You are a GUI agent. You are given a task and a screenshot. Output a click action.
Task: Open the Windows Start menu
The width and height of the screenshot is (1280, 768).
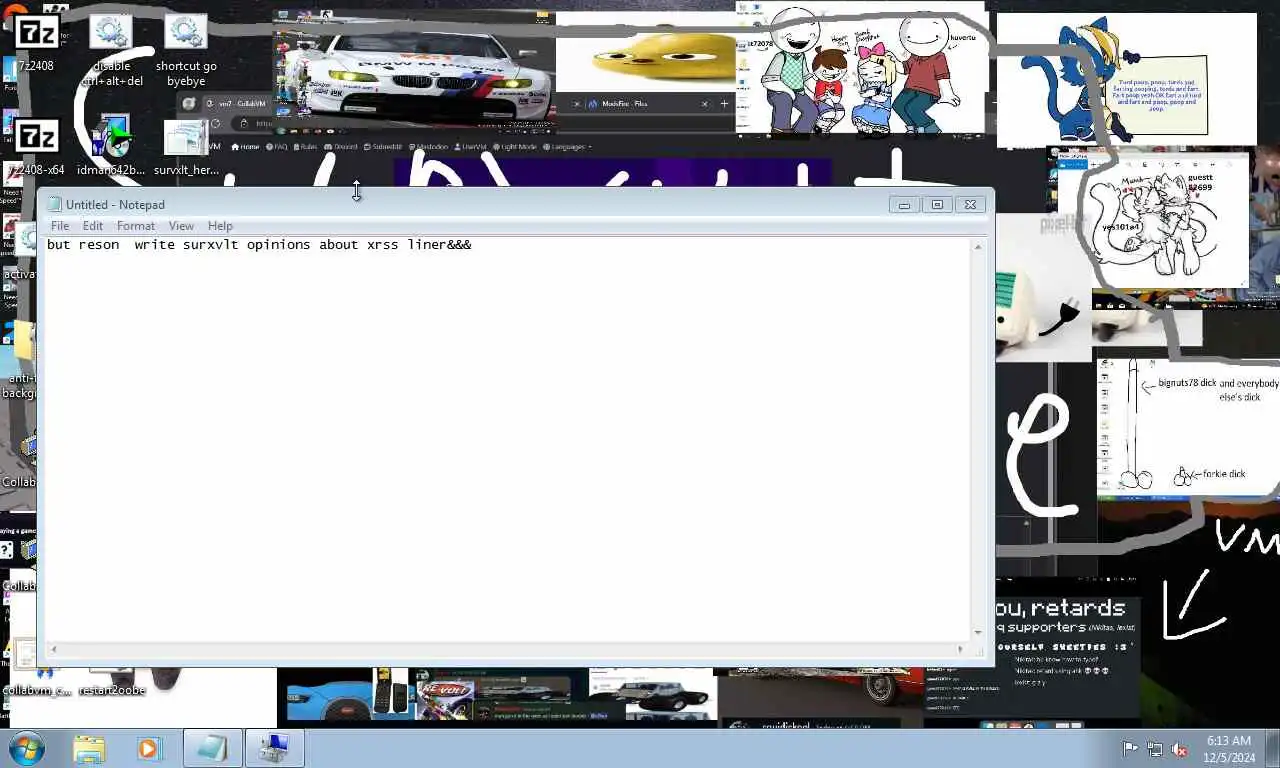pyautogui.click(x=27, y=748)
